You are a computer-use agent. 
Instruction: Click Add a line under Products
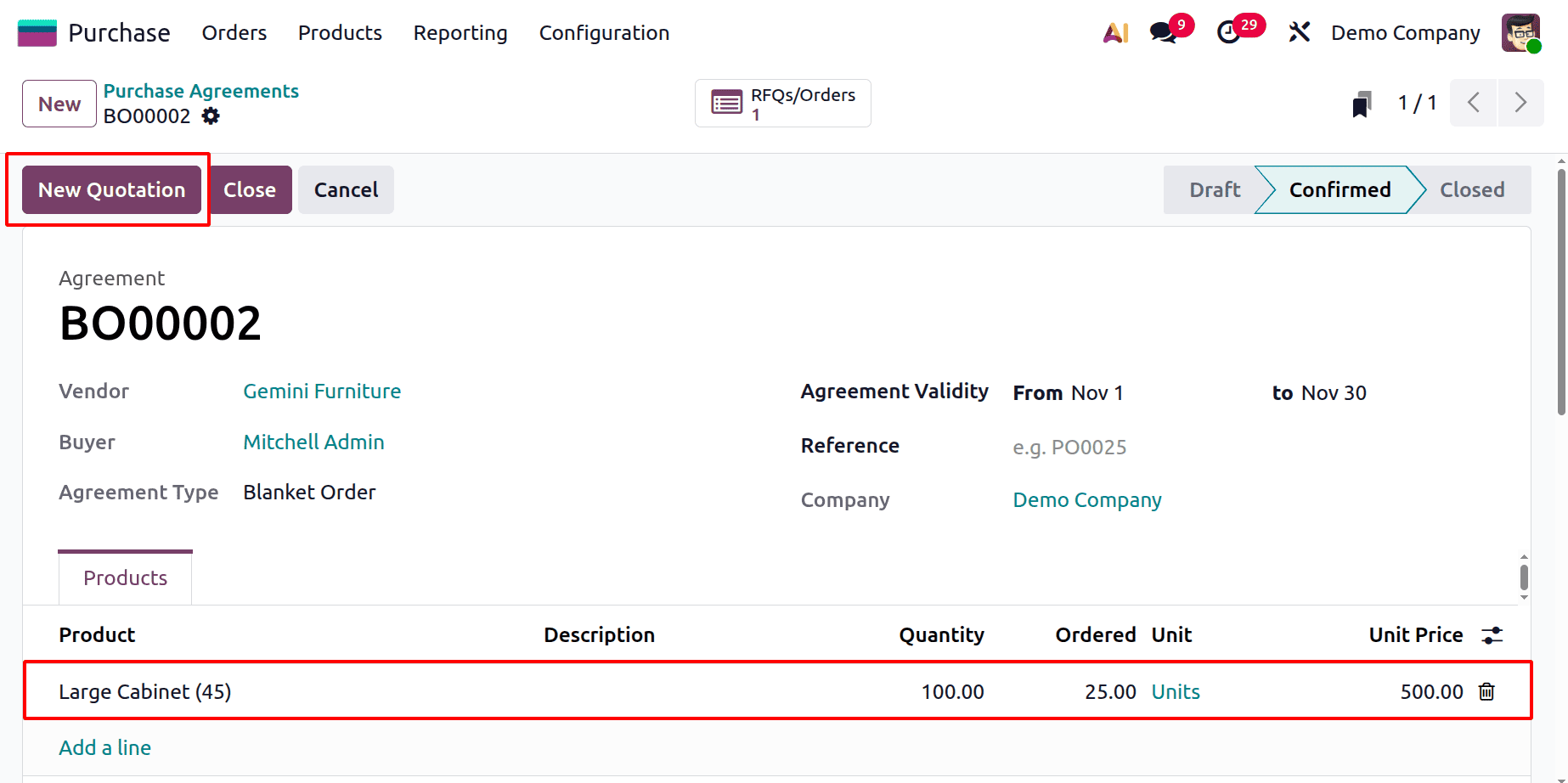(x=104, y=747)
